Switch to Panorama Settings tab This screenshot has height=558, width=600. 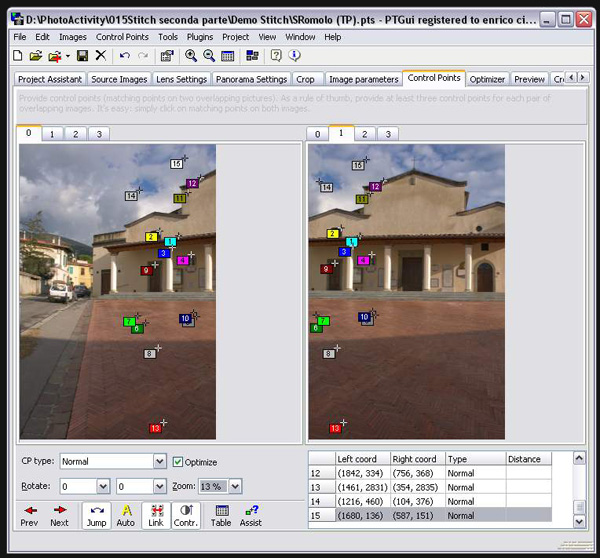tap(251, 79)
